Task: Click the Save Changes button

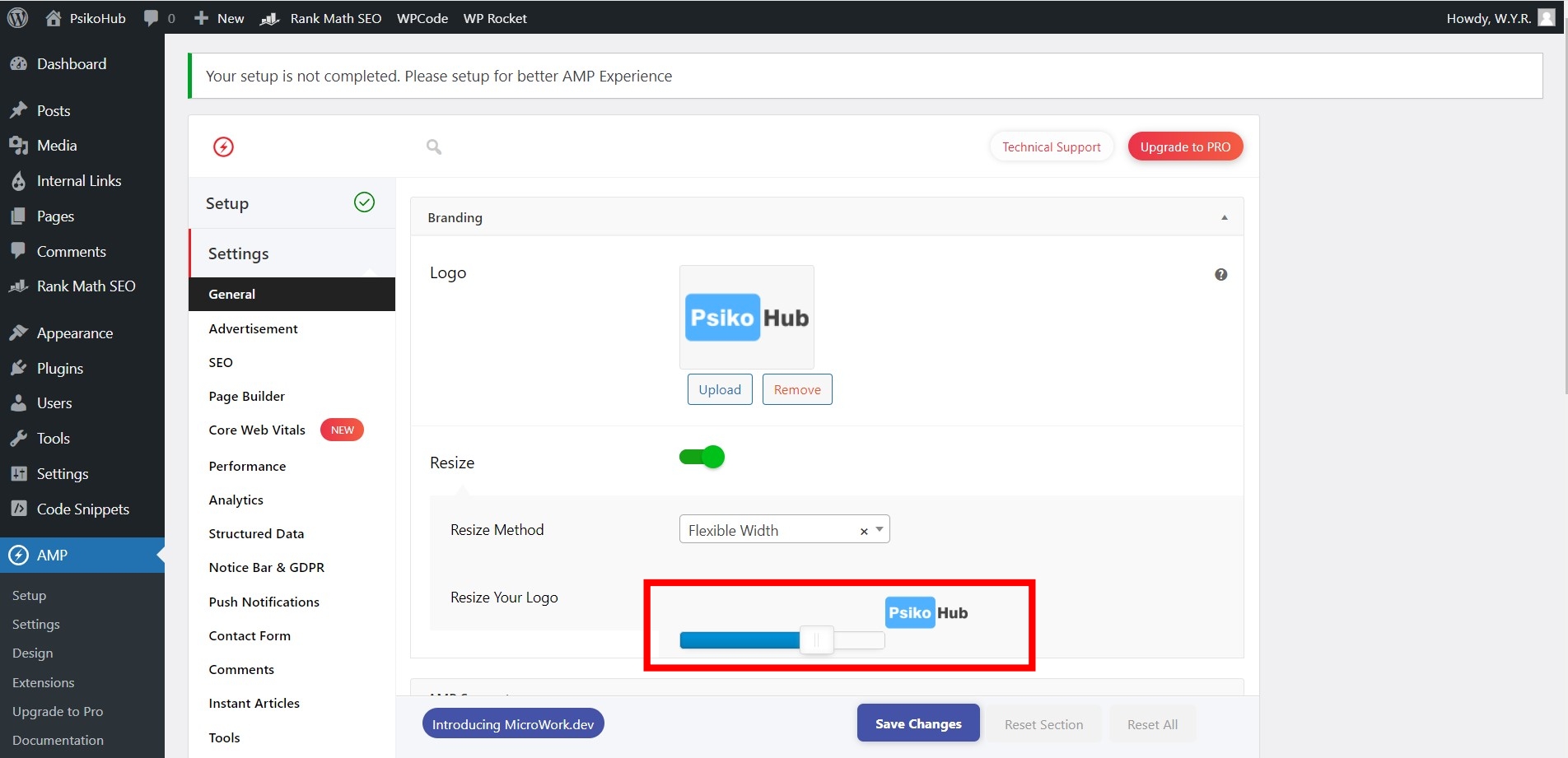Action: (x=918, y=723)
